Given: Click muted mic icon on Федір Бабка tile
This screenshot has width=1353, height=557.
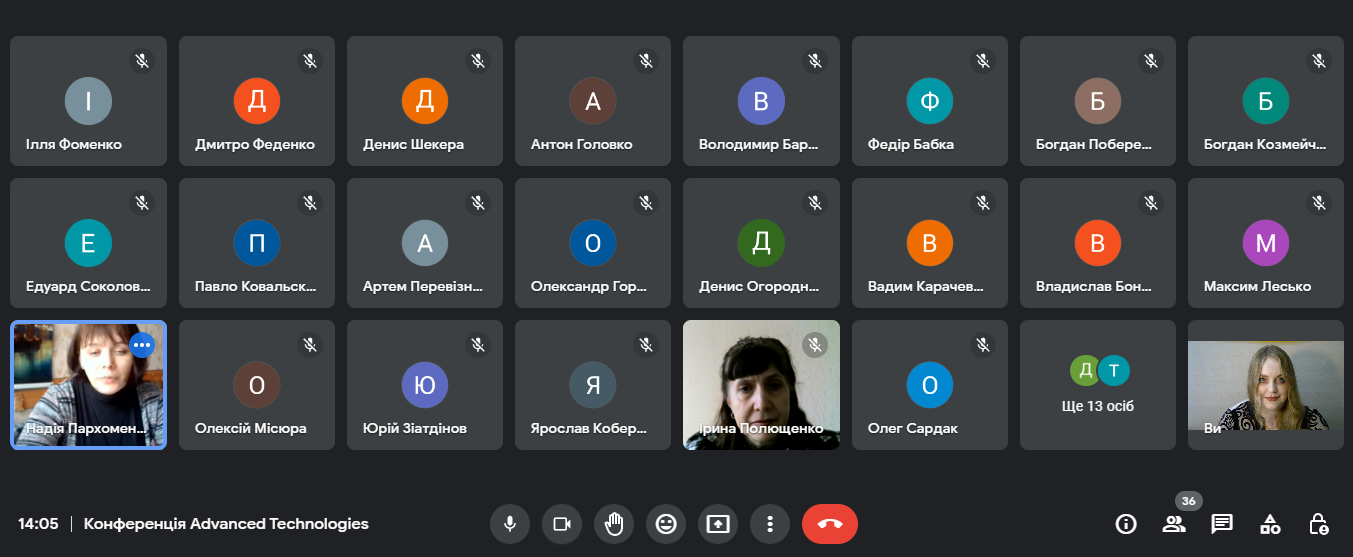Looking at the screenshot, I should (984, 61).
